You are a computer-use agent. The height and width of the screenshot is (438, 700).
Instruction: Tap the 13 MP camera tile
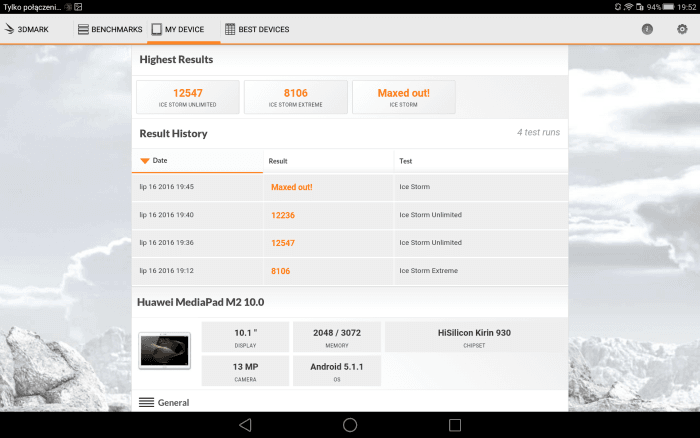245,371
